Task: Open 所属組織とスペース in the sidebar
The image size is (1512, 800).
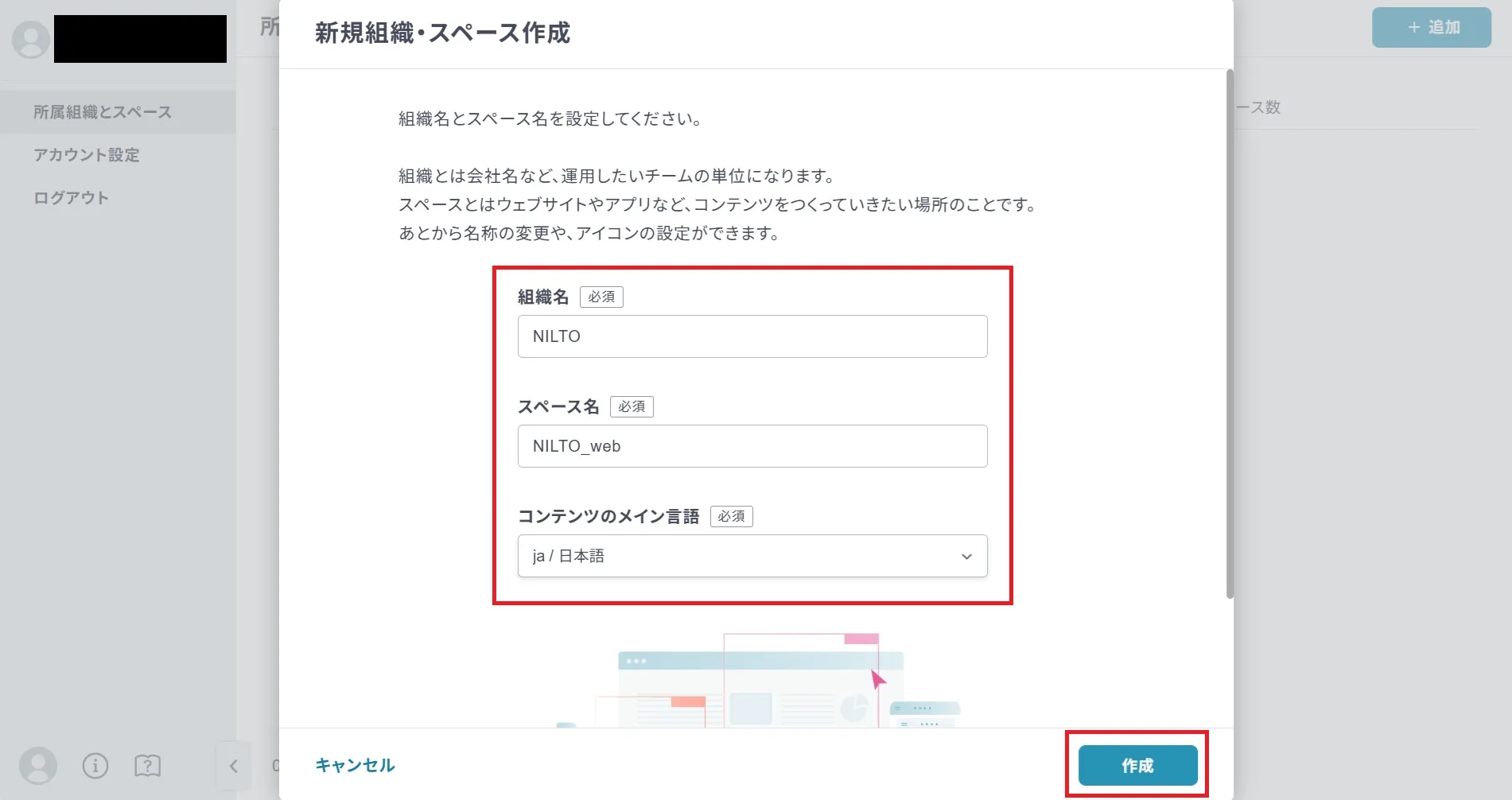Action: point(118,112)
